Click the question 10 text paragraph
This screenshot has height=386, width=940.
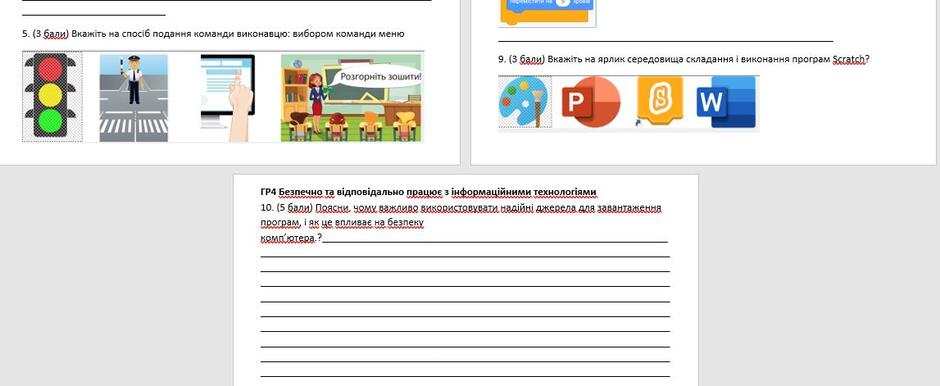(x=461, y=223)
